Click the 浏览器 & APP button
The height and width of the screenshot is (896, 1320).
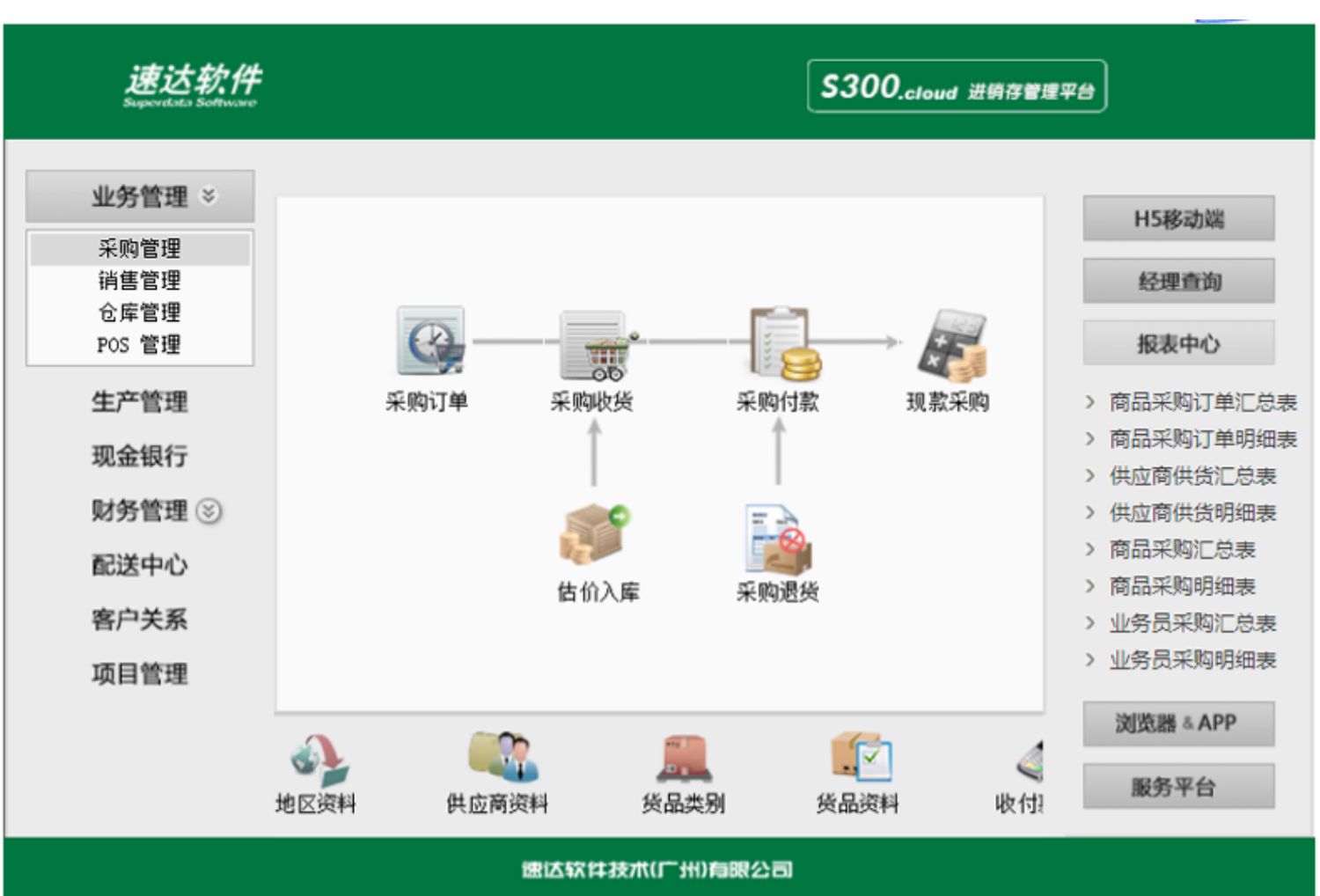coord(1178,723)
